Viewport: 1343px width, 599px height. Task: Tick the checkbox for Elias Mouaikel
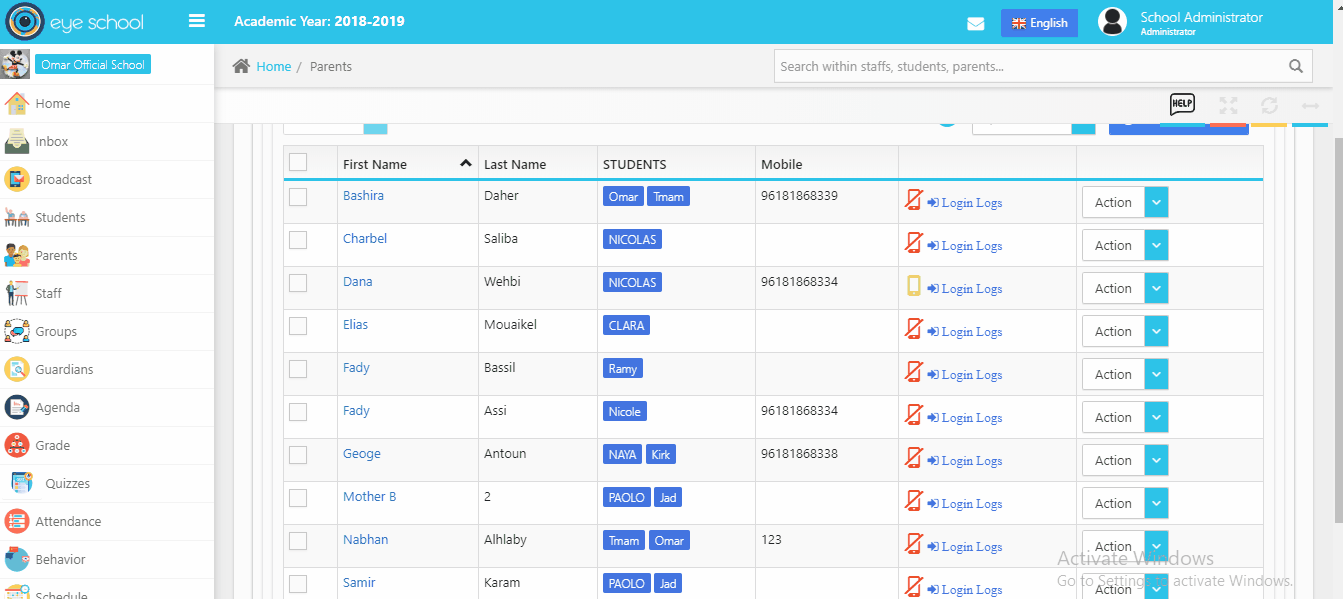[x=298, y=326]
